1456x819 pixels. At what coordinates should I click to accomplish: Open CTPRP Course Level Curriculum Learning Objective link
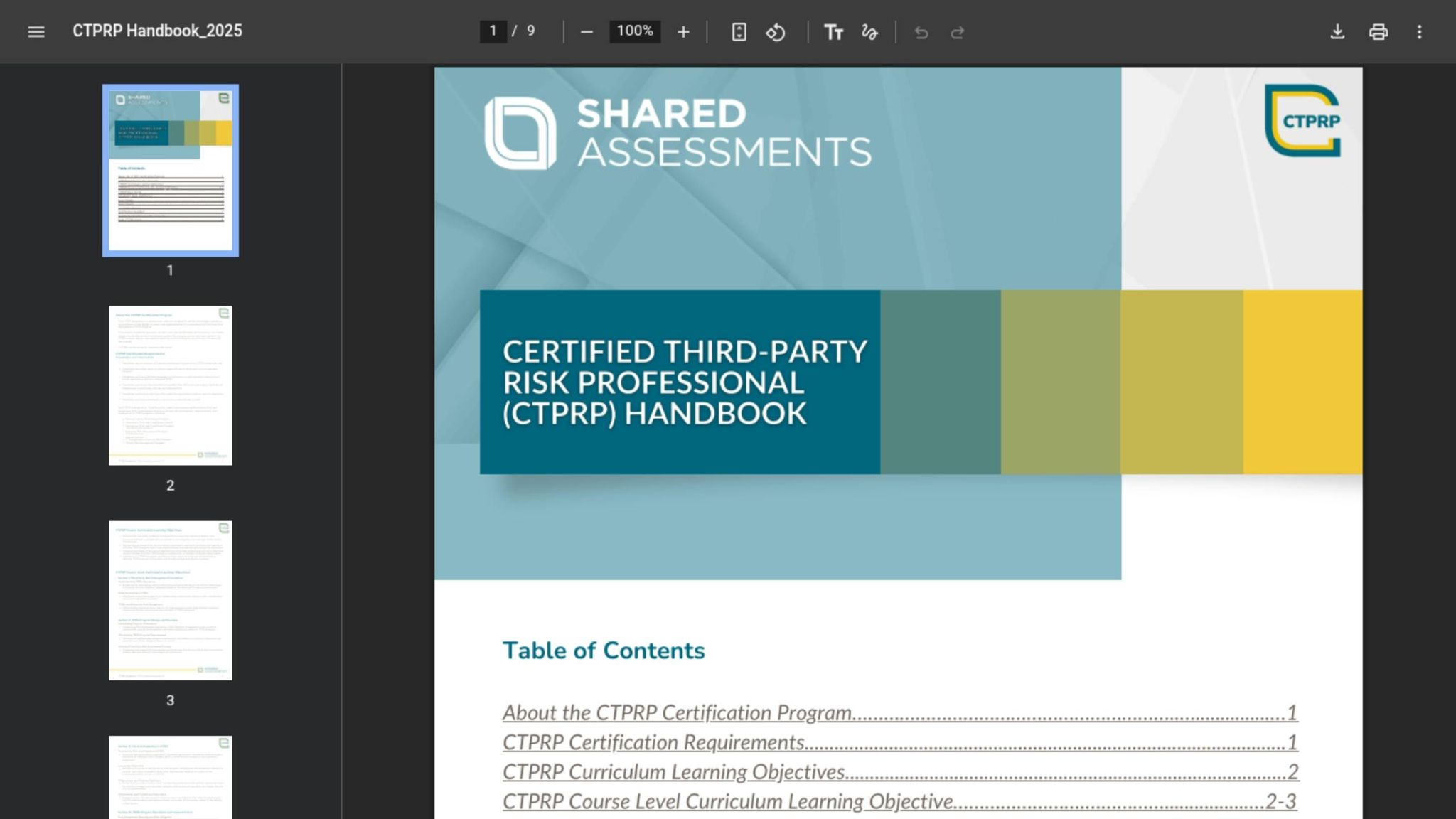pos(900,801)
